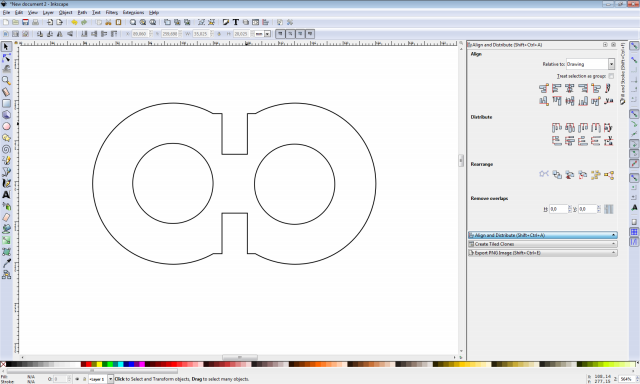Click the Undo arrow icon
The image size is (640, 384).
74,22
